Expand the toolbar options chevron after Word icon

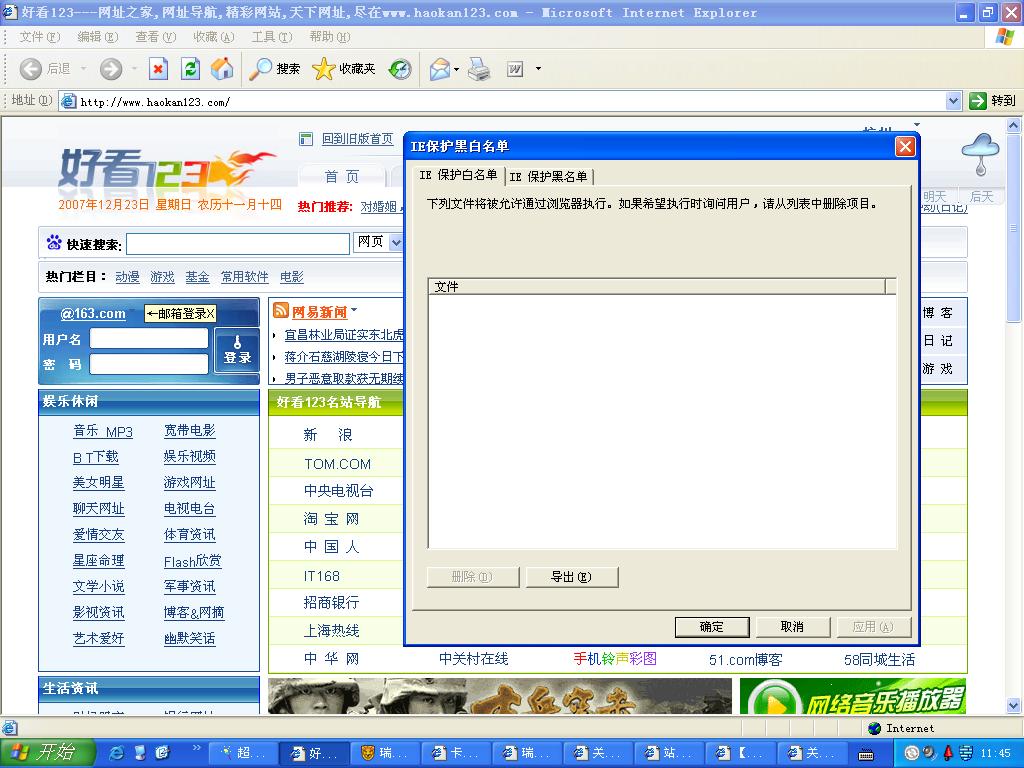[538, 68]
